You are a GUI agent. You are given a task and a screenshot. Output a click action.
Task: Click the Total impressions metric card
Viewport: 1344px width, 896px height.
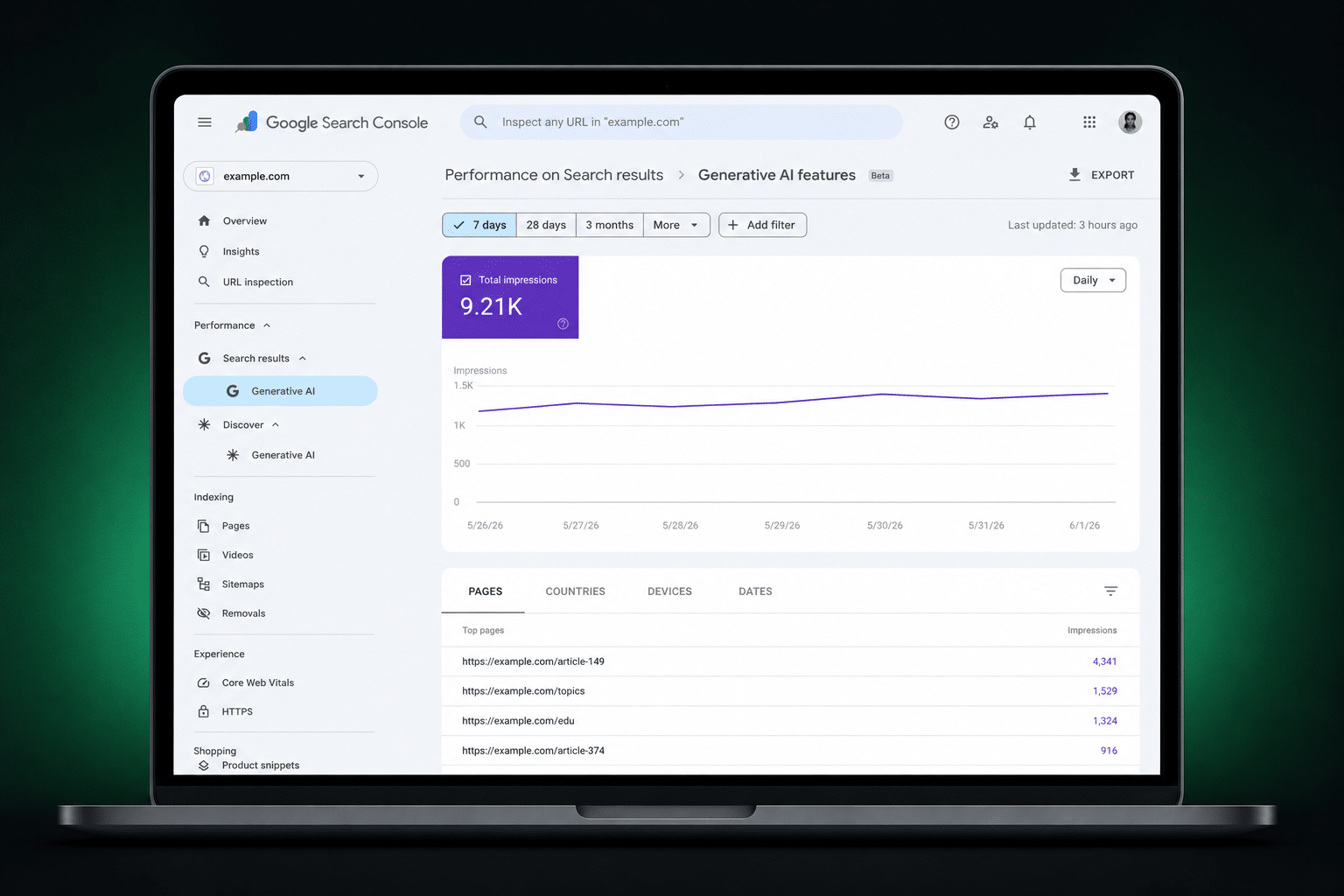[x=510, y=297]
